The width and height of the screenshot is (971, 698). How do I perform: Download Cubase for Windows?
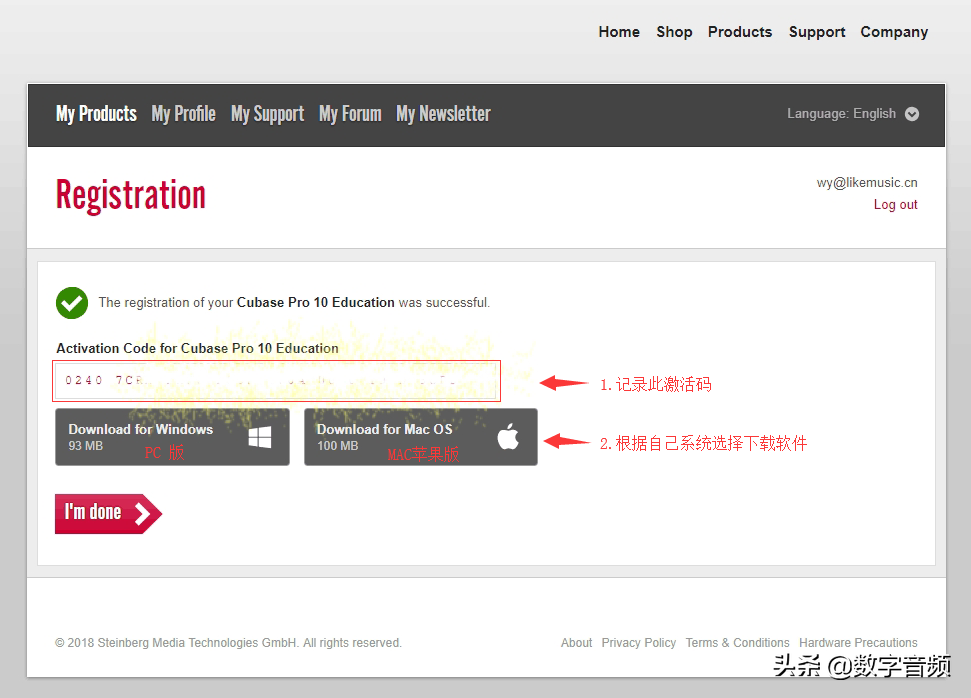(172, 437)
